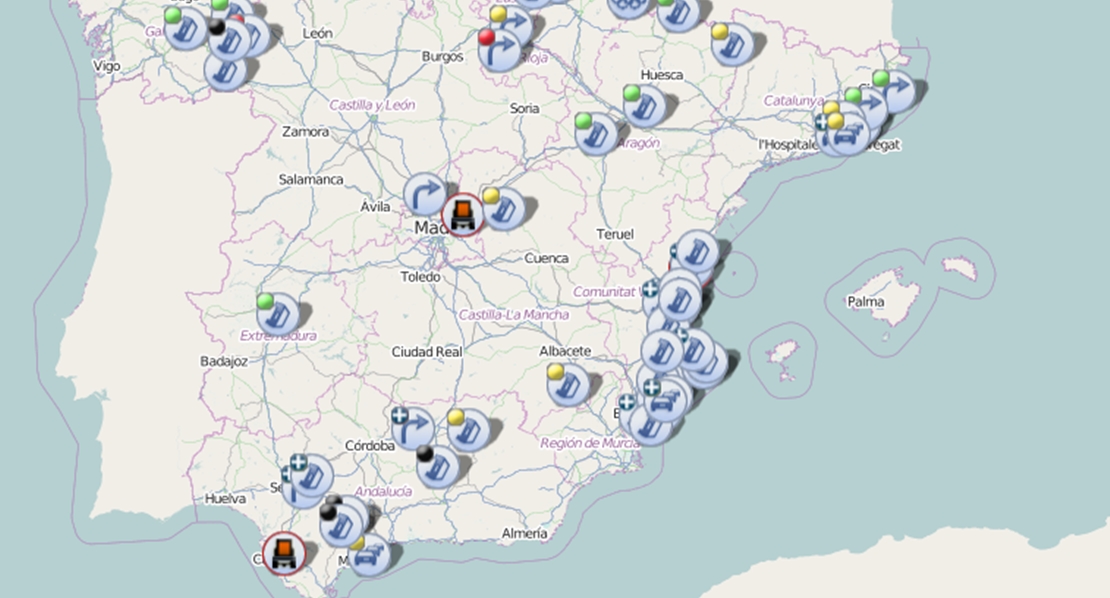This screenshot has height=598, width=1110.
Task: Click the Palma label on Mallorca
Action: (x=866, y=301)
